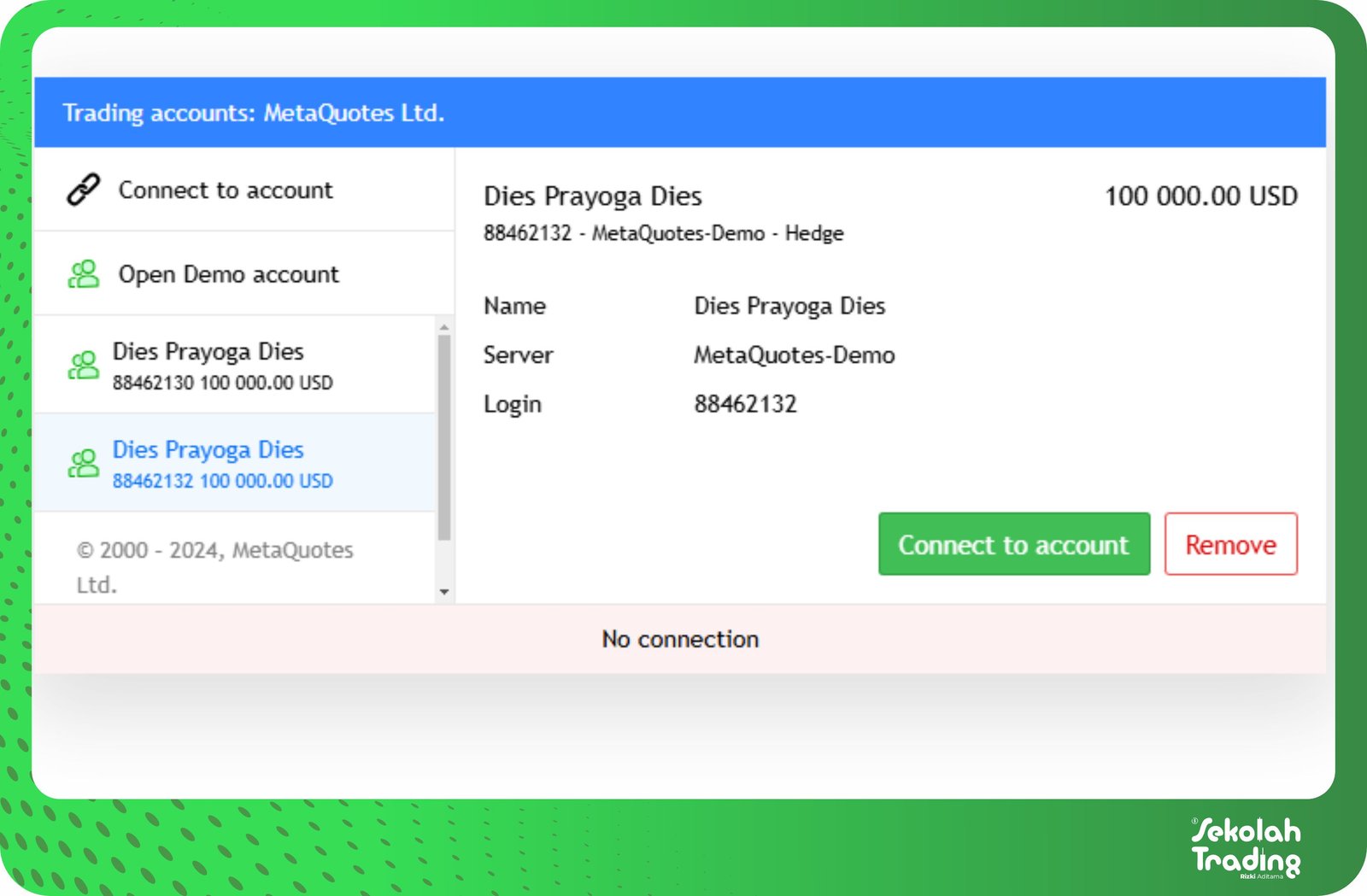Viewport: 1367px width, 896px height.
Task: Click the scrollbar up arrow
Action: 444,327
